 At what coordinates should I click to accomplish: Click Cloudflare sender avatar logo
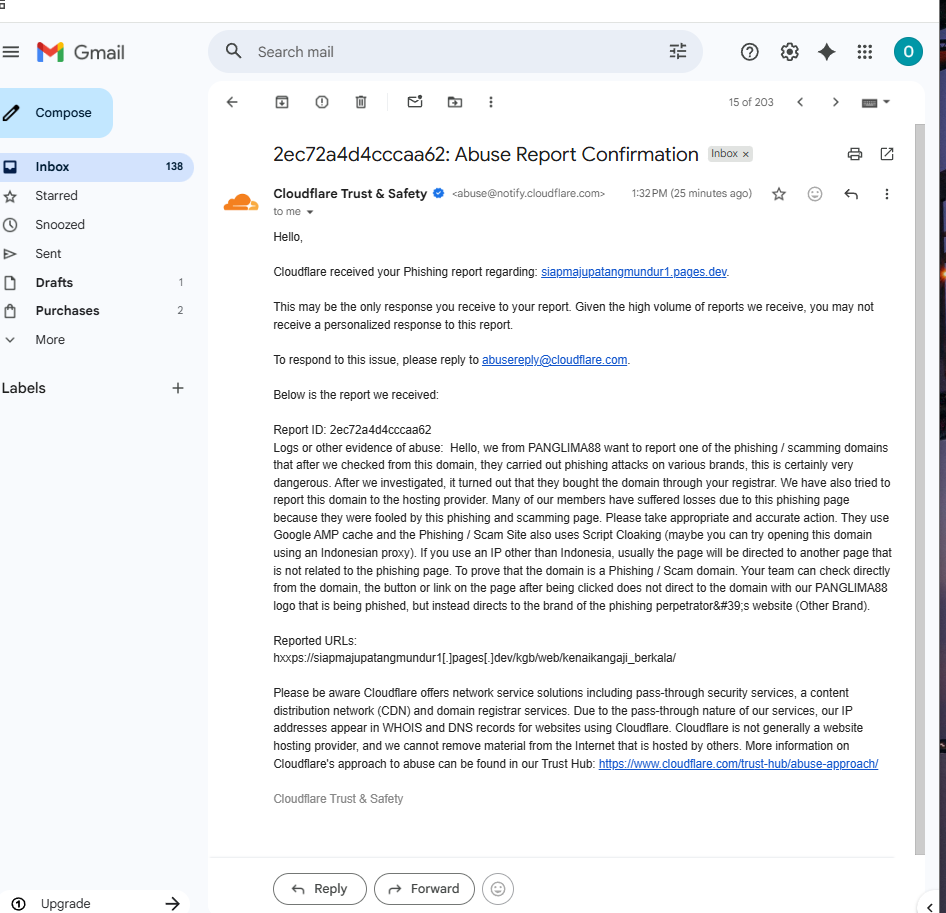point(241,203)
